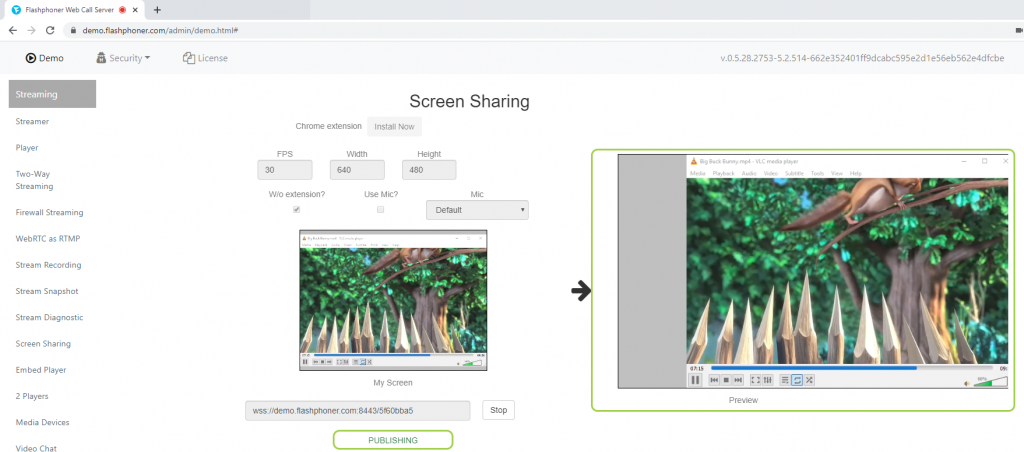Adjust the Preview VLC volume slider
This screenshot has height=452, width=1024.
(991, 382)
